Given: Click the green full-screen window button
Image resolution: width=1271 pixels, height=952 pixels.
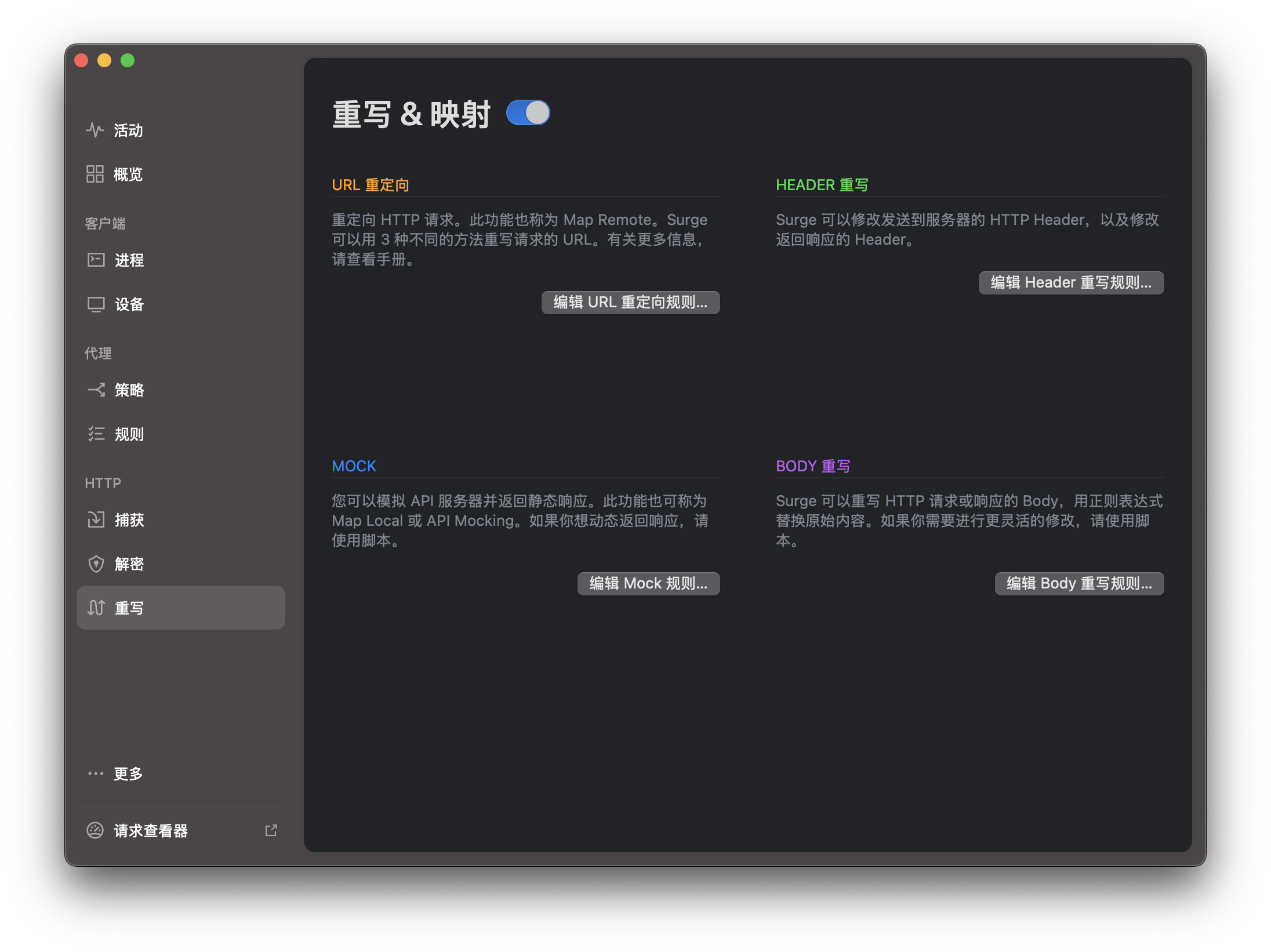Looking at the screenshot, I should (128, 60).
